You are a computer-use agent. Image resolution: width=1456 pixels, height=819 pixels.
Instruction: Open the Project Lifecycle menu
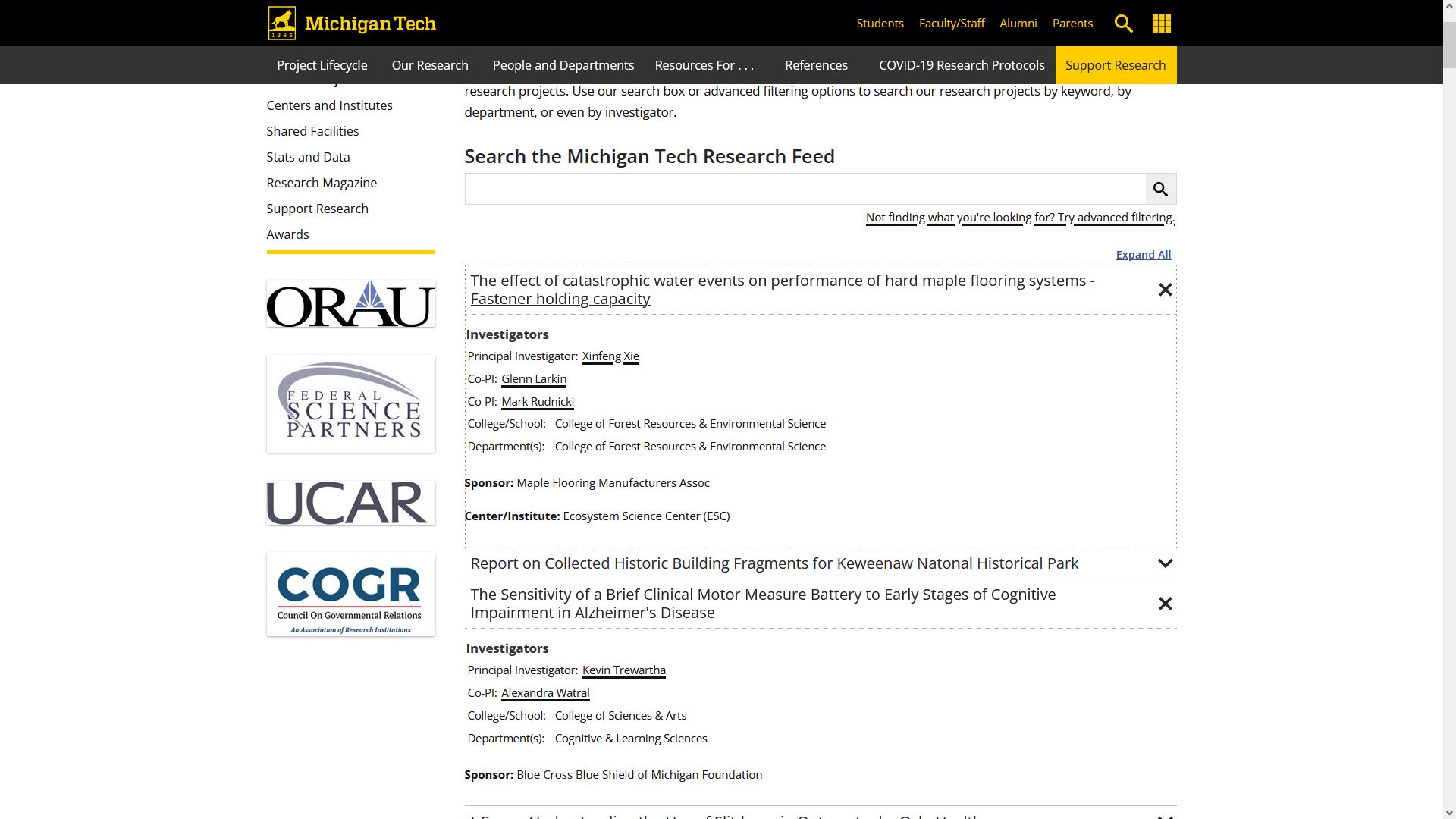coord(322,65)
